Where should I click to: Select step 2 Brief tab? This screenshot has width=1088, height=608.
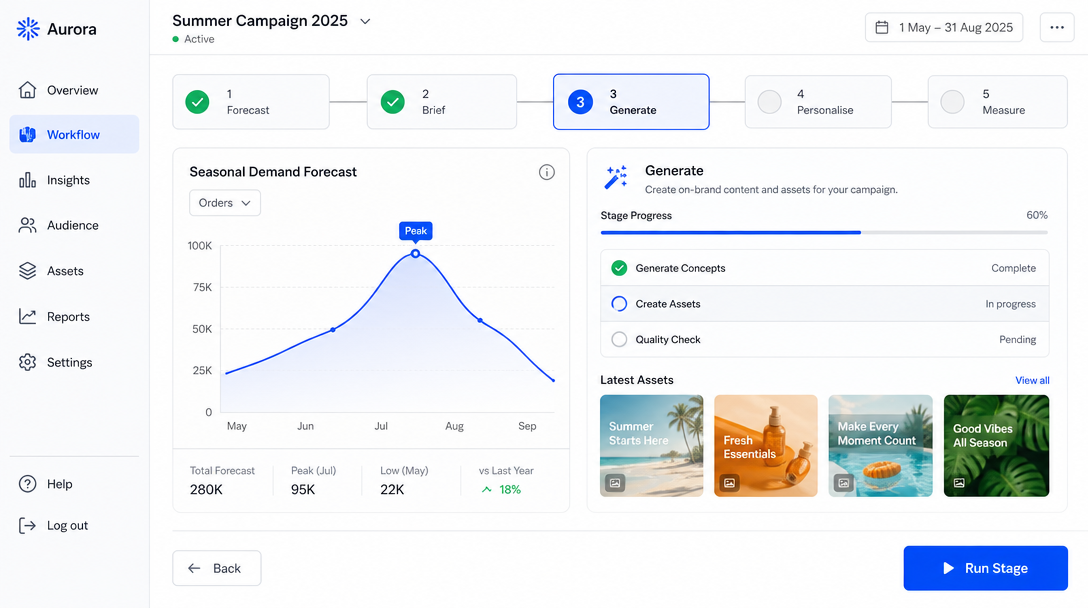point(442,102)
